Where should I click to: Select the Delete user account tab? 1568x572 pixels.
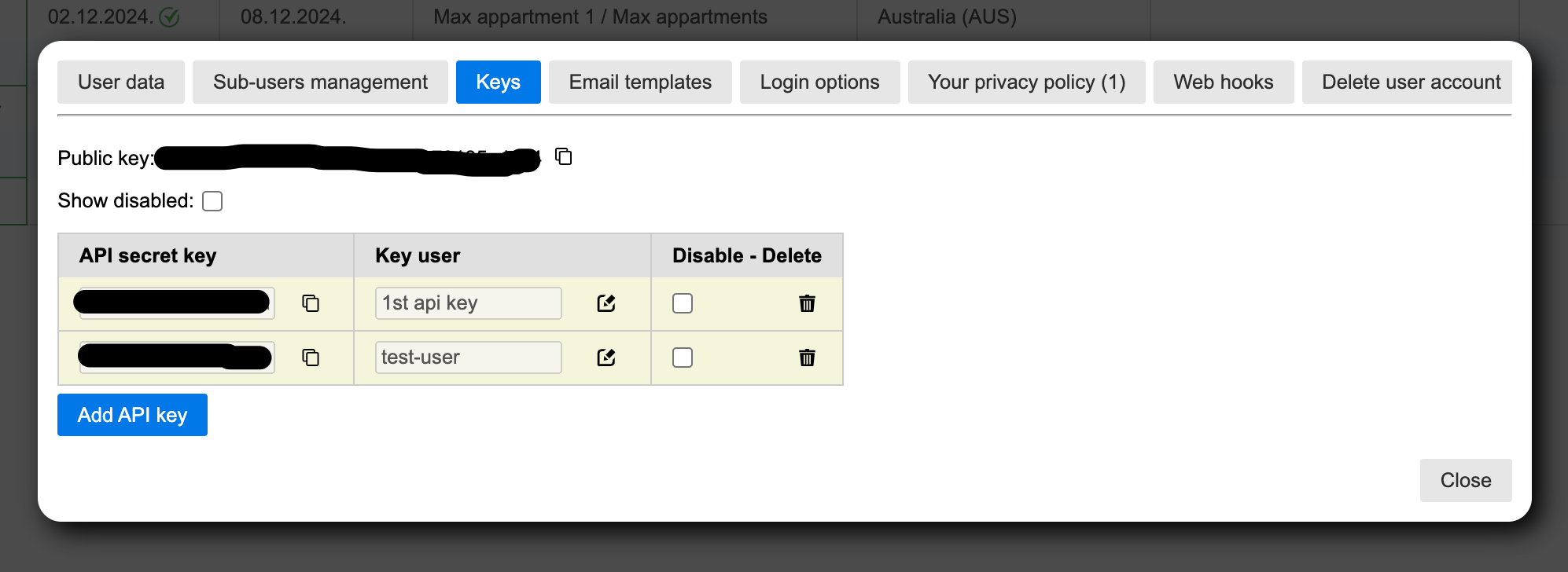pos(1411,82)
